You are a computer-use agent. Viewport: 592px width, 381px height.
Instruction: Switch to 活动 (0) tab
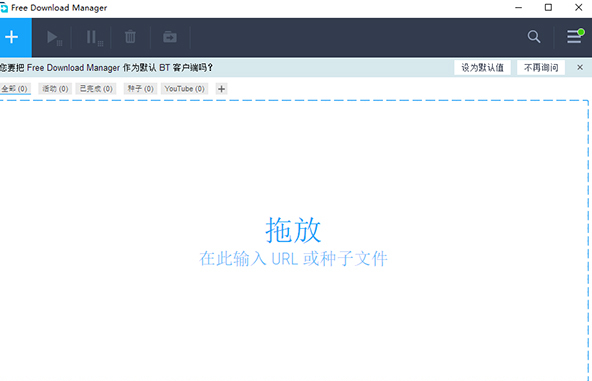(55, 89)
